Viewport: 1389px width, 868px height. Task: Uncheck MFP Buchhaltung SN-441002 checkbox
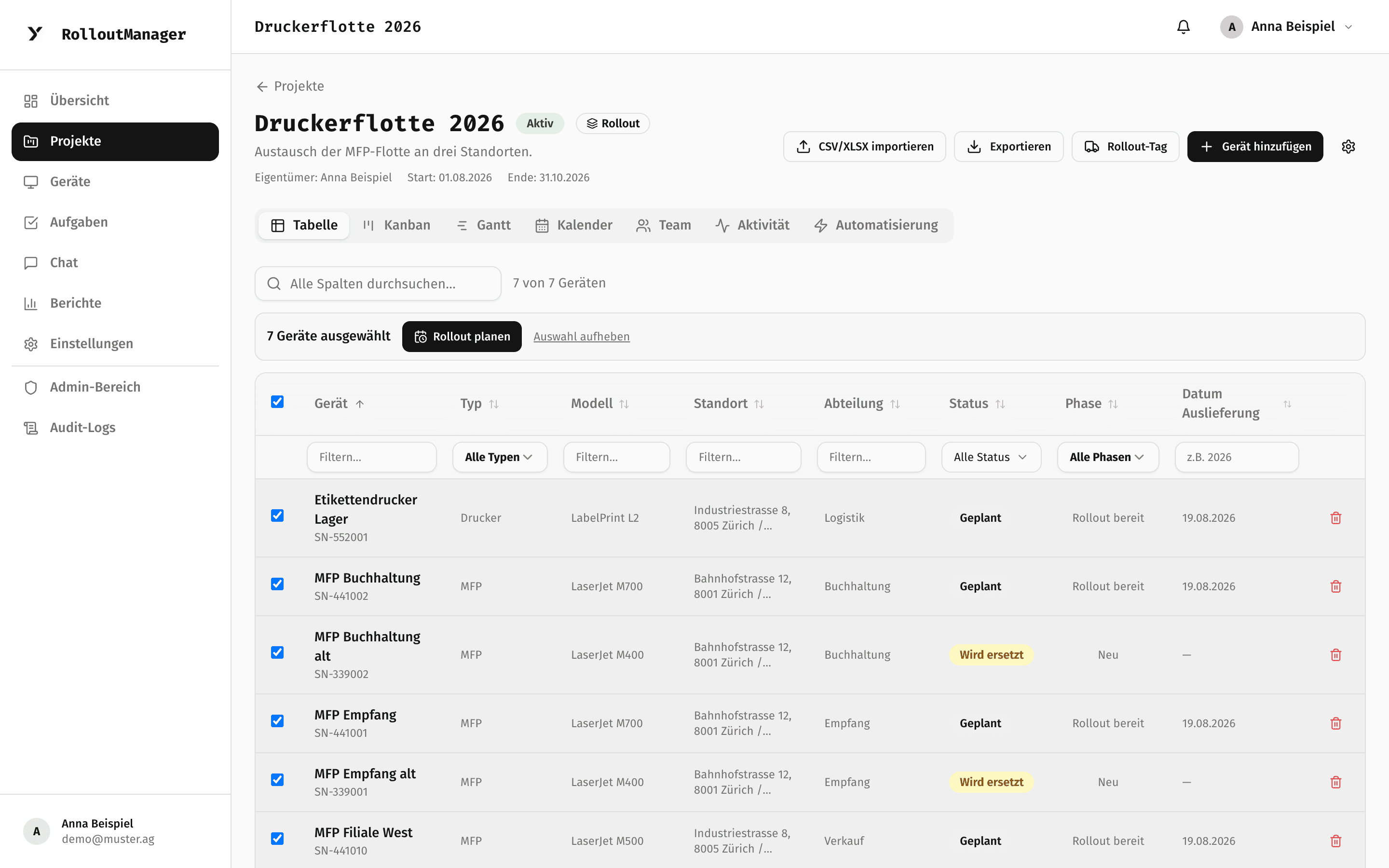point(277,584)
